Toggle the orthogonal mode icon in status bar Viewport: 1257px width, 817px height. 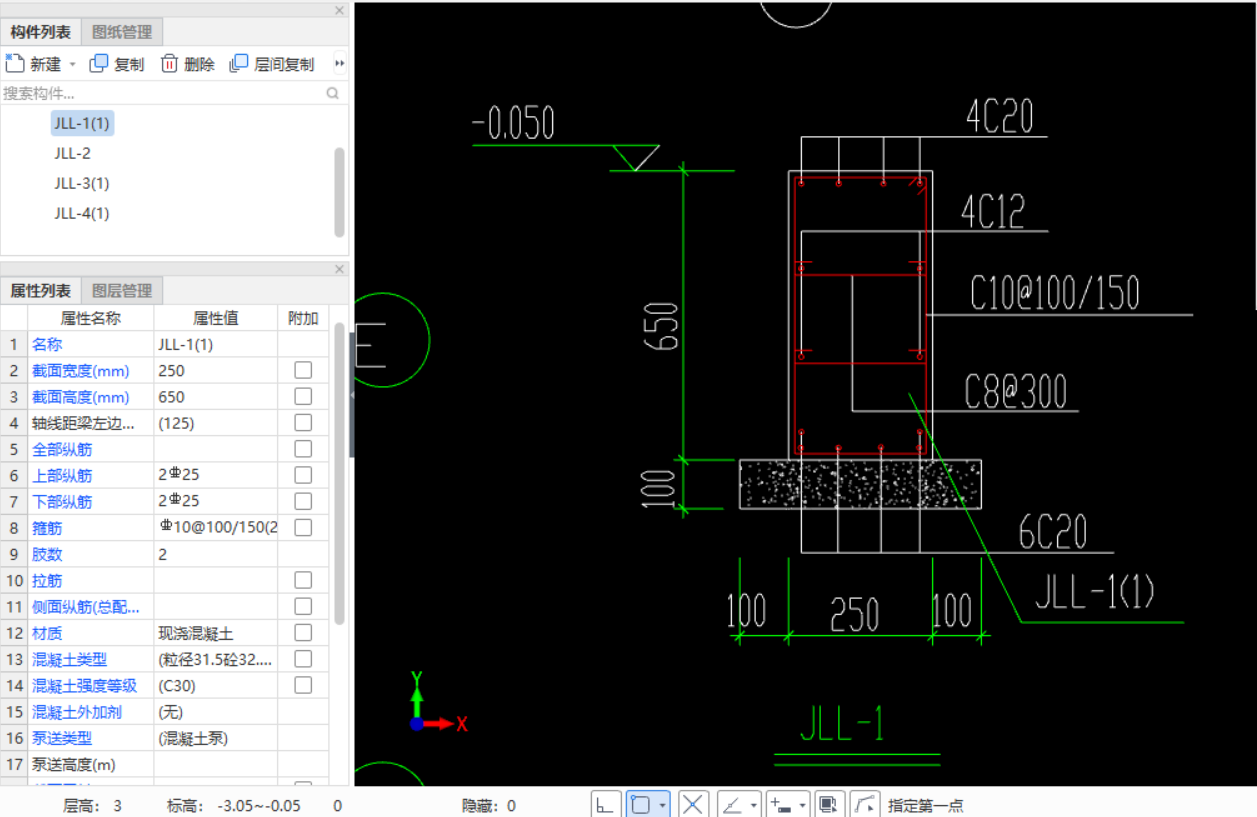click(606, 804)
